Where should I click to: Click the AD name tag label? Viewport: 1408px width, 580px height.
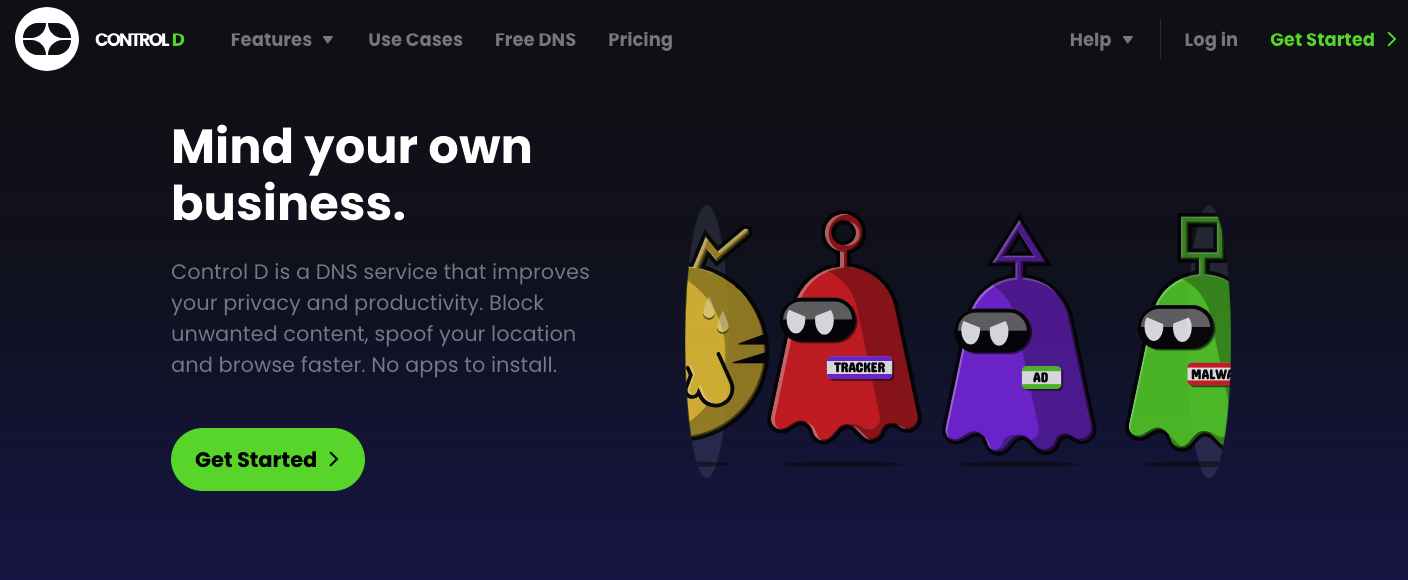pyautogui.click(x=1041, y=378)
